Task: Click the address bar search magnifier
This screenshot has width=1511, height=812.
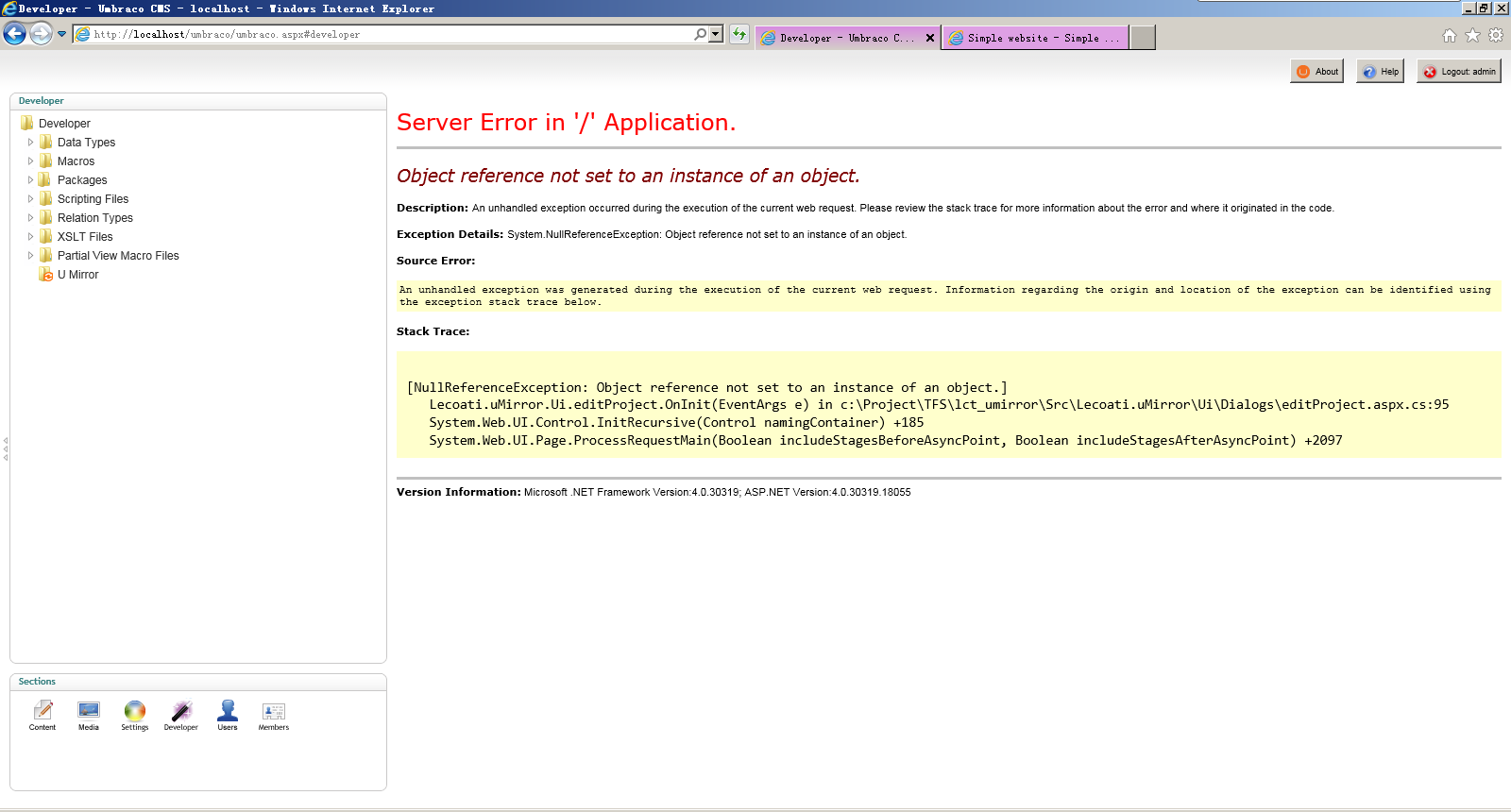Action: pos(700,34)
